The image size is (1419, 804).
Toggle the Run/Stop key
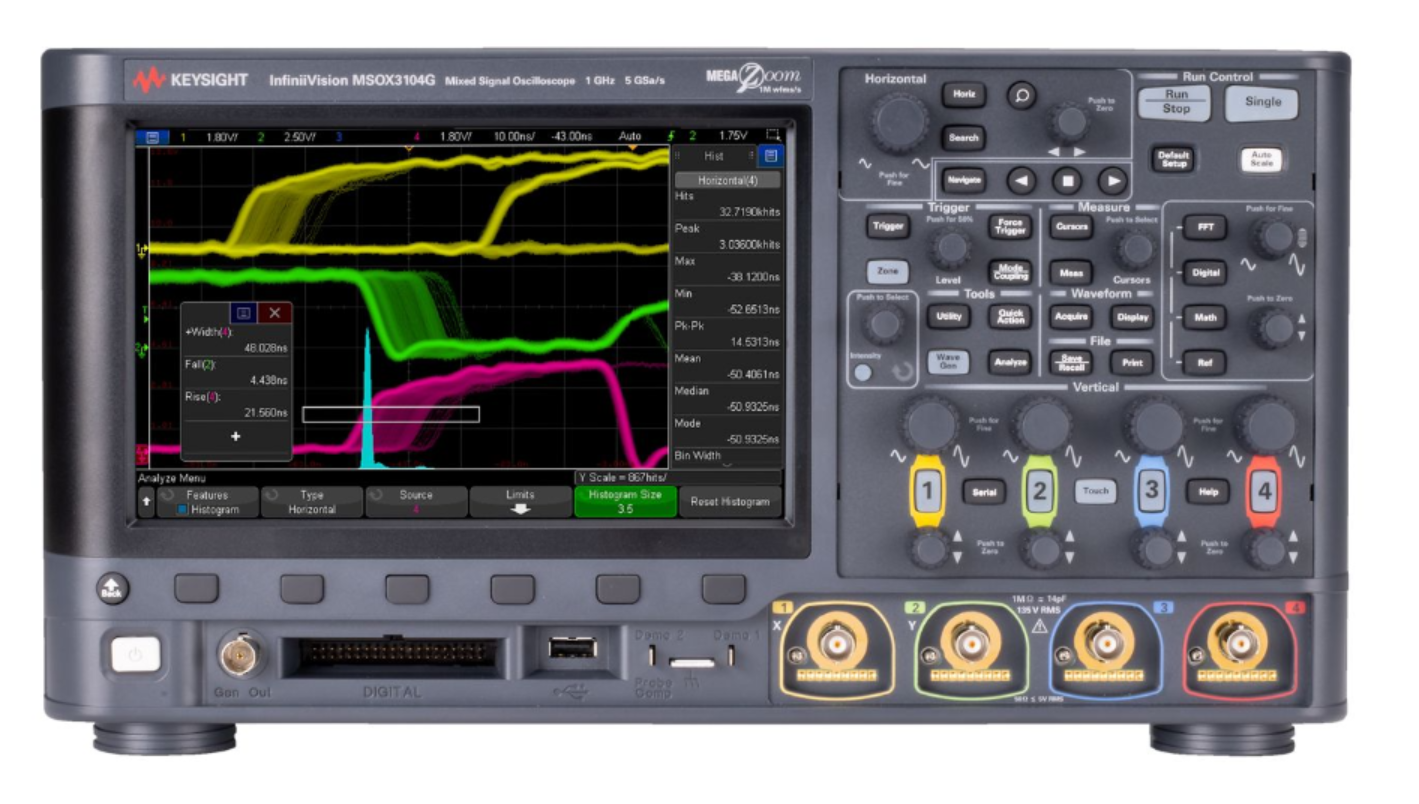click(1175, 102)
